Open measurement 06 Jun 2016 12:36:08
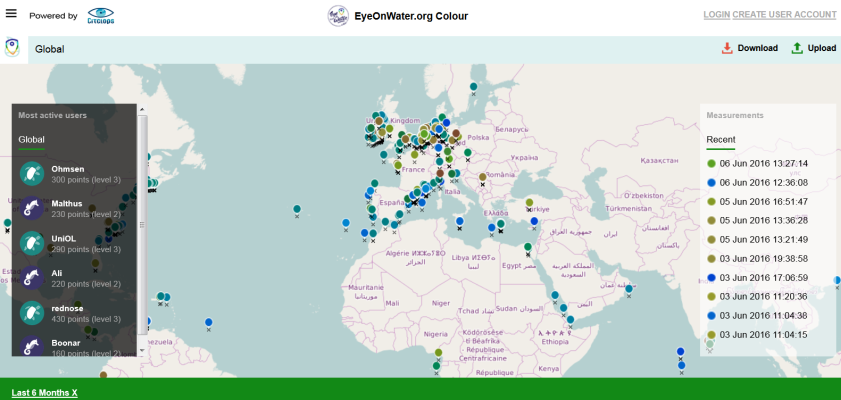Image resolution: width=841 pixels, height=400 pixels. [757, 182]
